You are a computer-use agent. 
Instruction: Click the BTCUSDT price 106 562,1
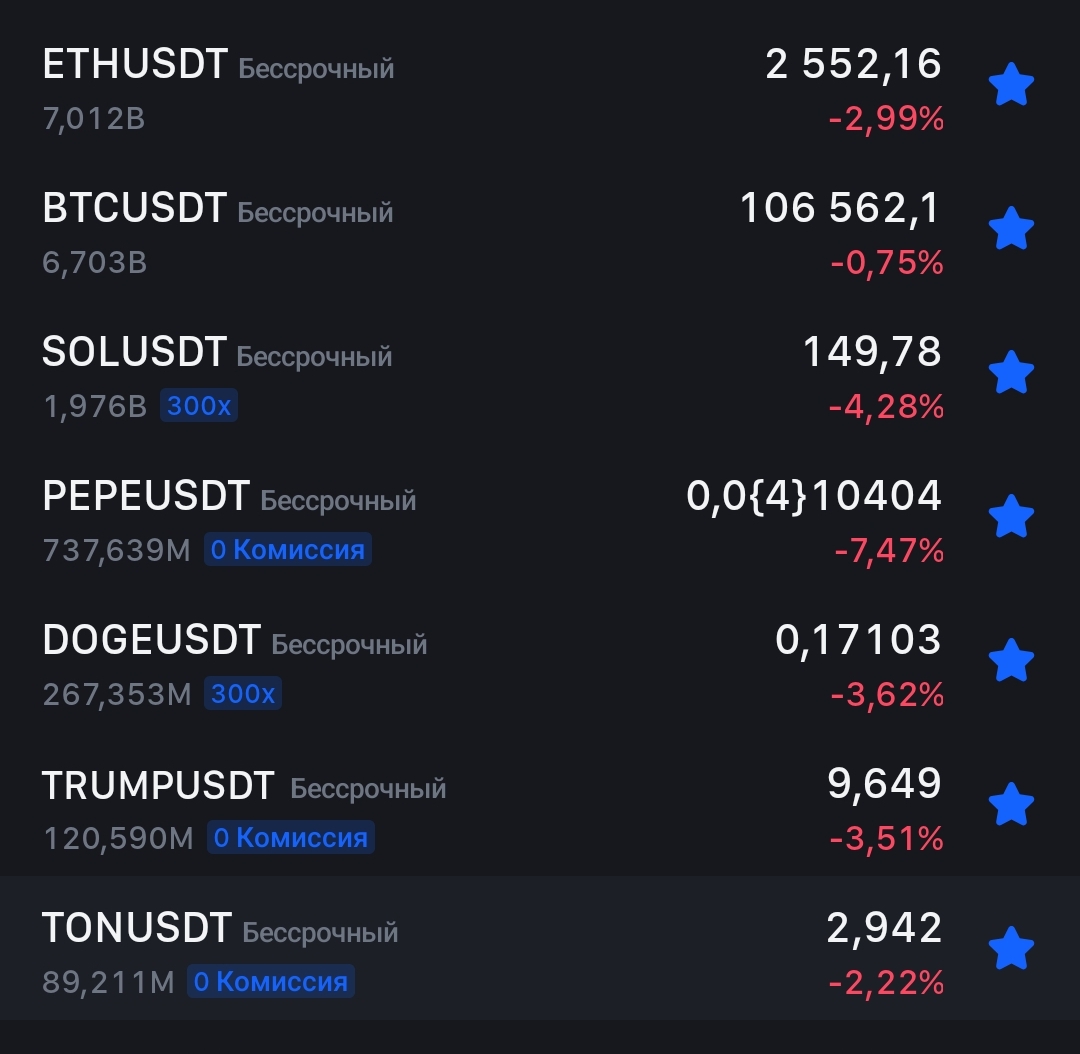[x=840, y=208]
